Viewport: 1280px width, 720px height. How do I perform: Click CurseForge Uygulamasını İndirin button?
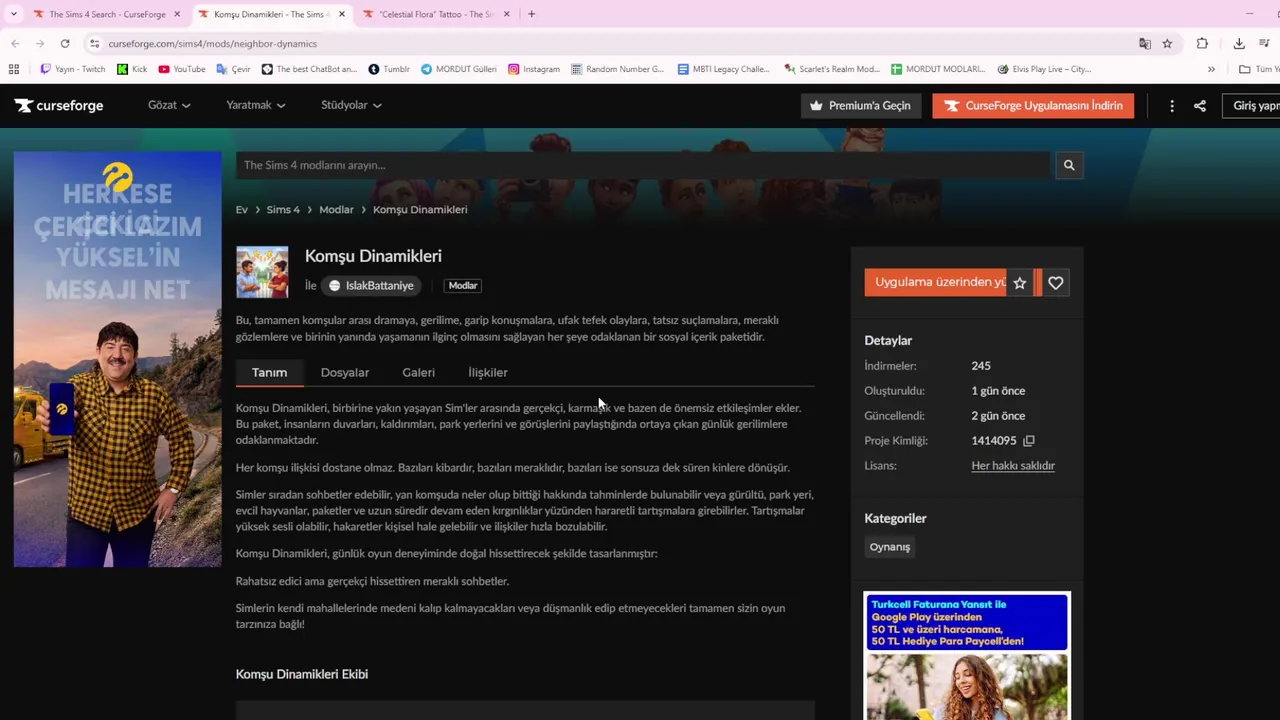pos(1033,105)
